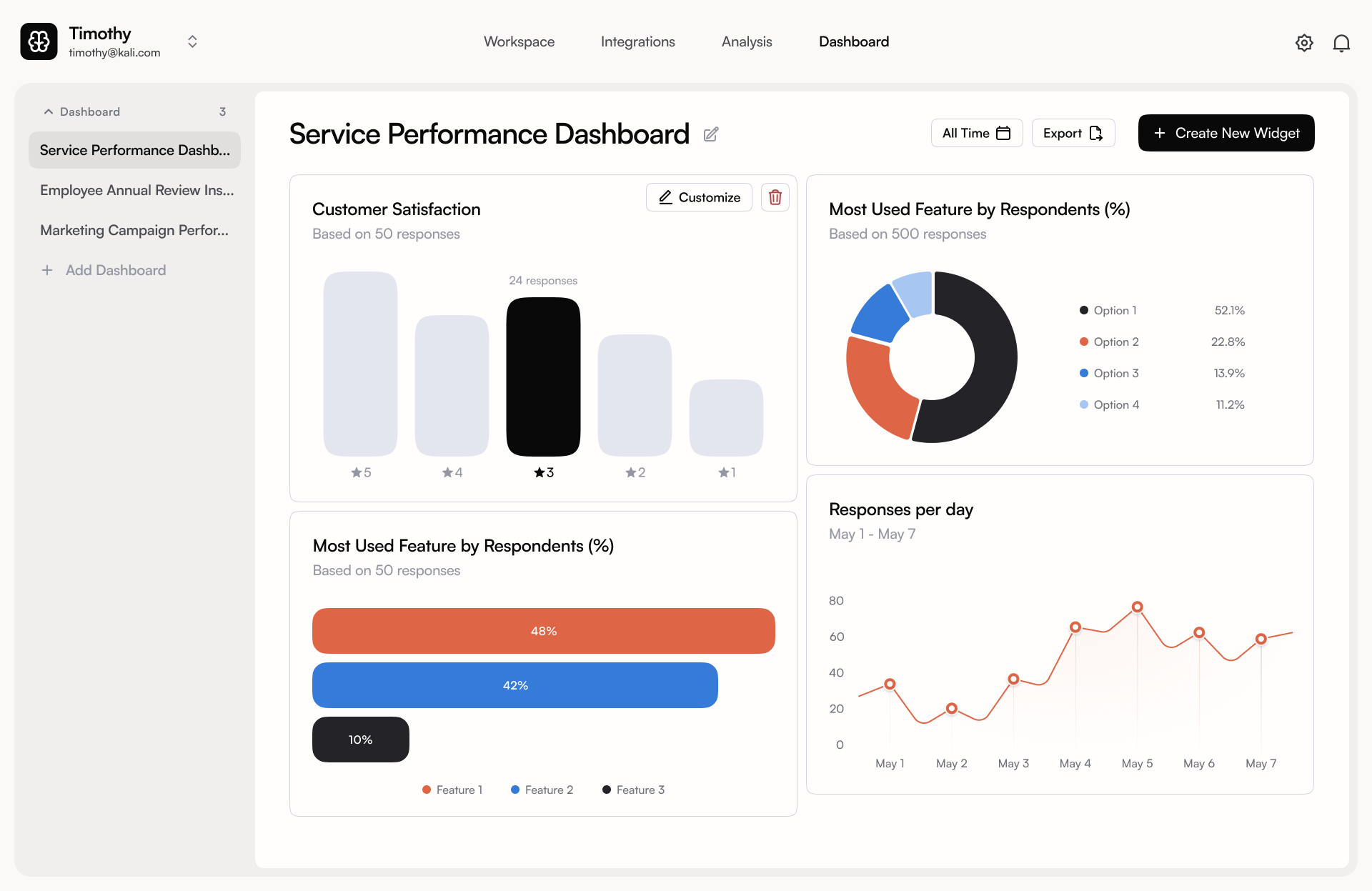
Task: Click the Customize button
Action: click(699, 197)
